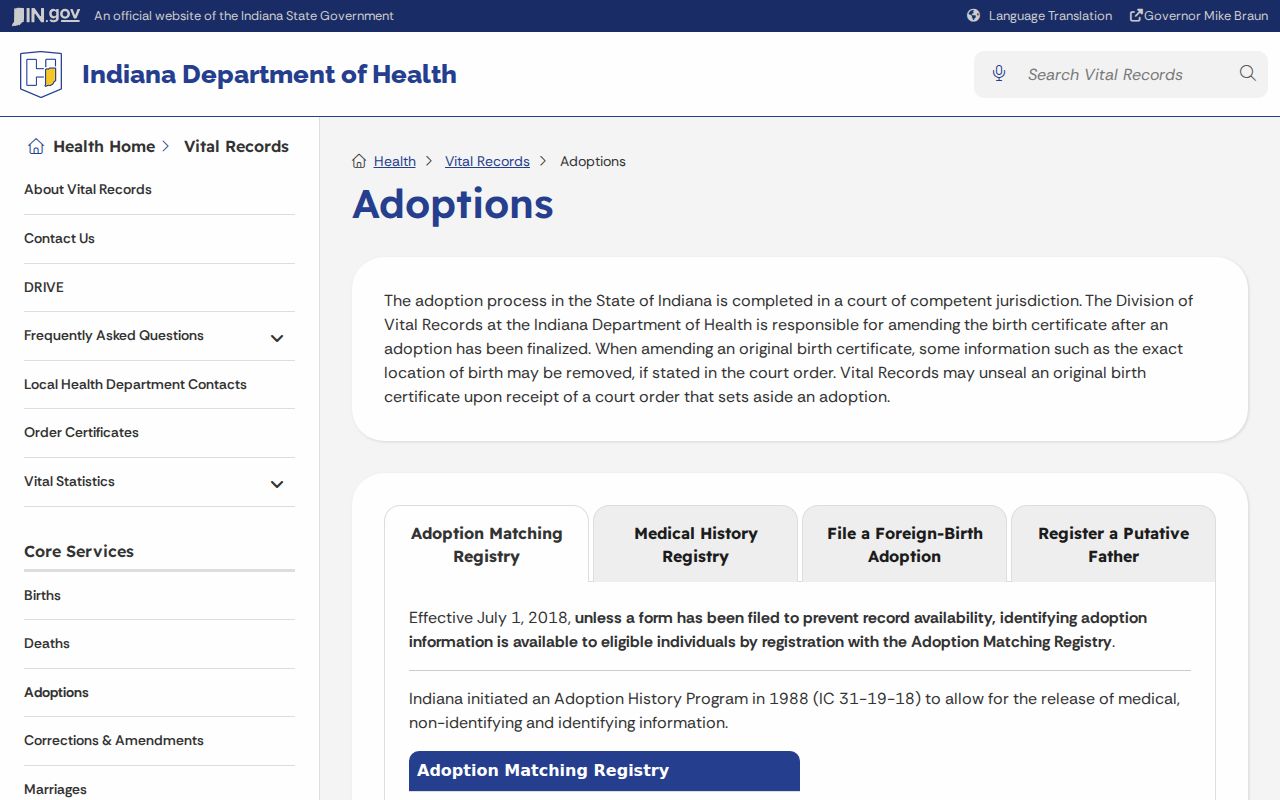
Task: Open Frequently Asked Questions sidebar link
Action: (114, 335)
